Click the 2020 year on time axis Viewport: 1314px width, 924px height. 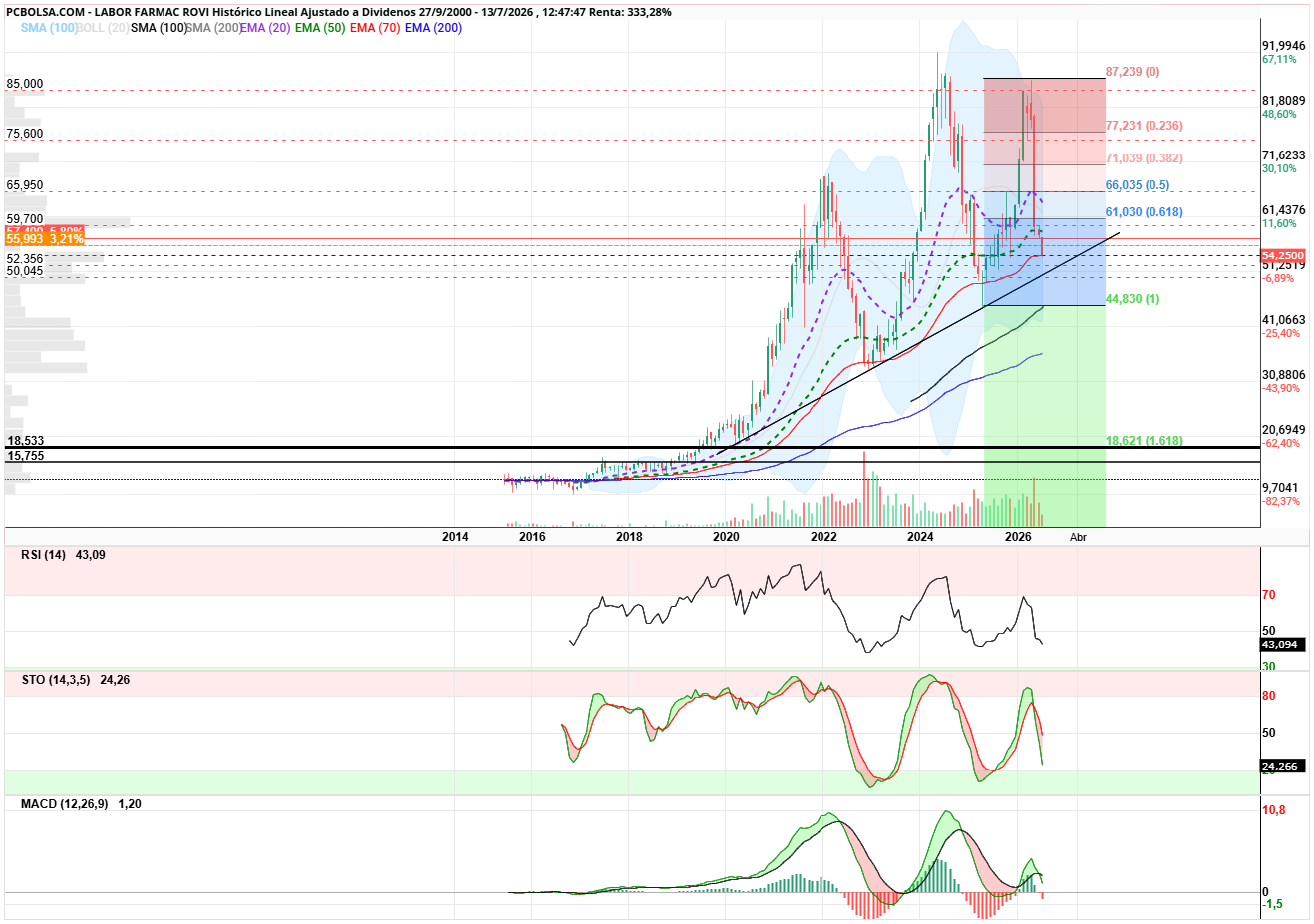pos(726,537)
